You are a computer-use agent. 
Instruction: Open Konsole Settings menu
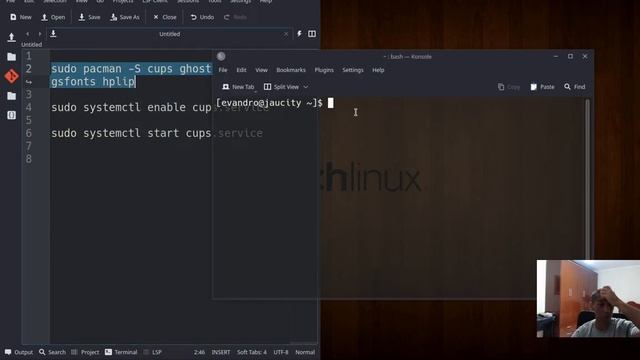coord(353,70)
